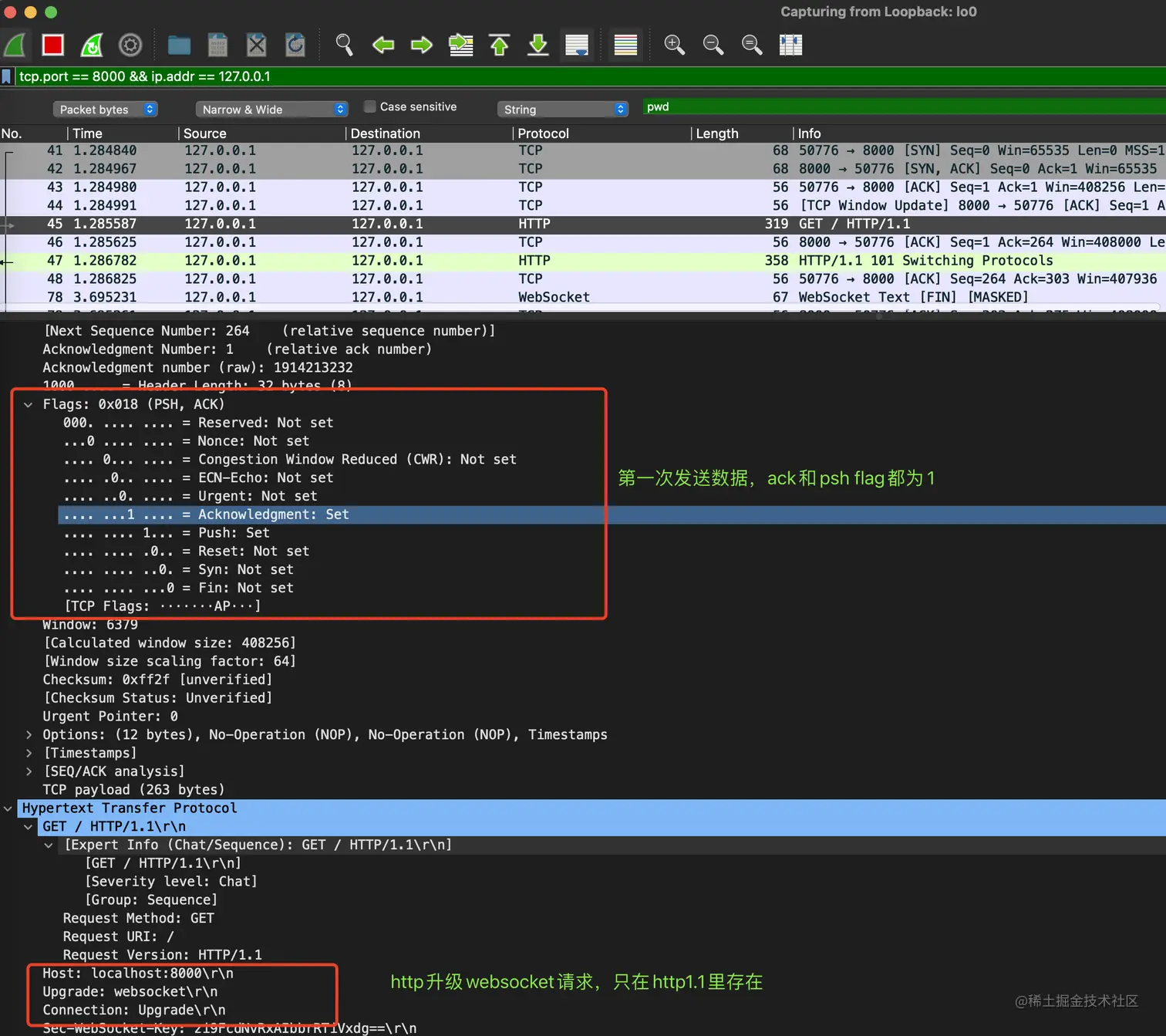Open a capture file with folder icon
Viewport: 1166px width, 1036px height.
(179, 45)
